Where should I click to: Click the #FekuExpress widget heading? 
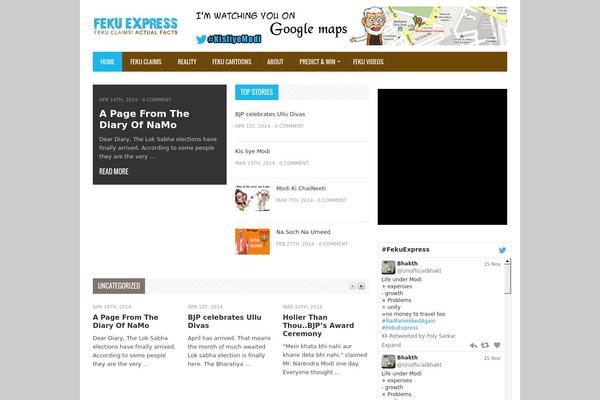point(406,250)
